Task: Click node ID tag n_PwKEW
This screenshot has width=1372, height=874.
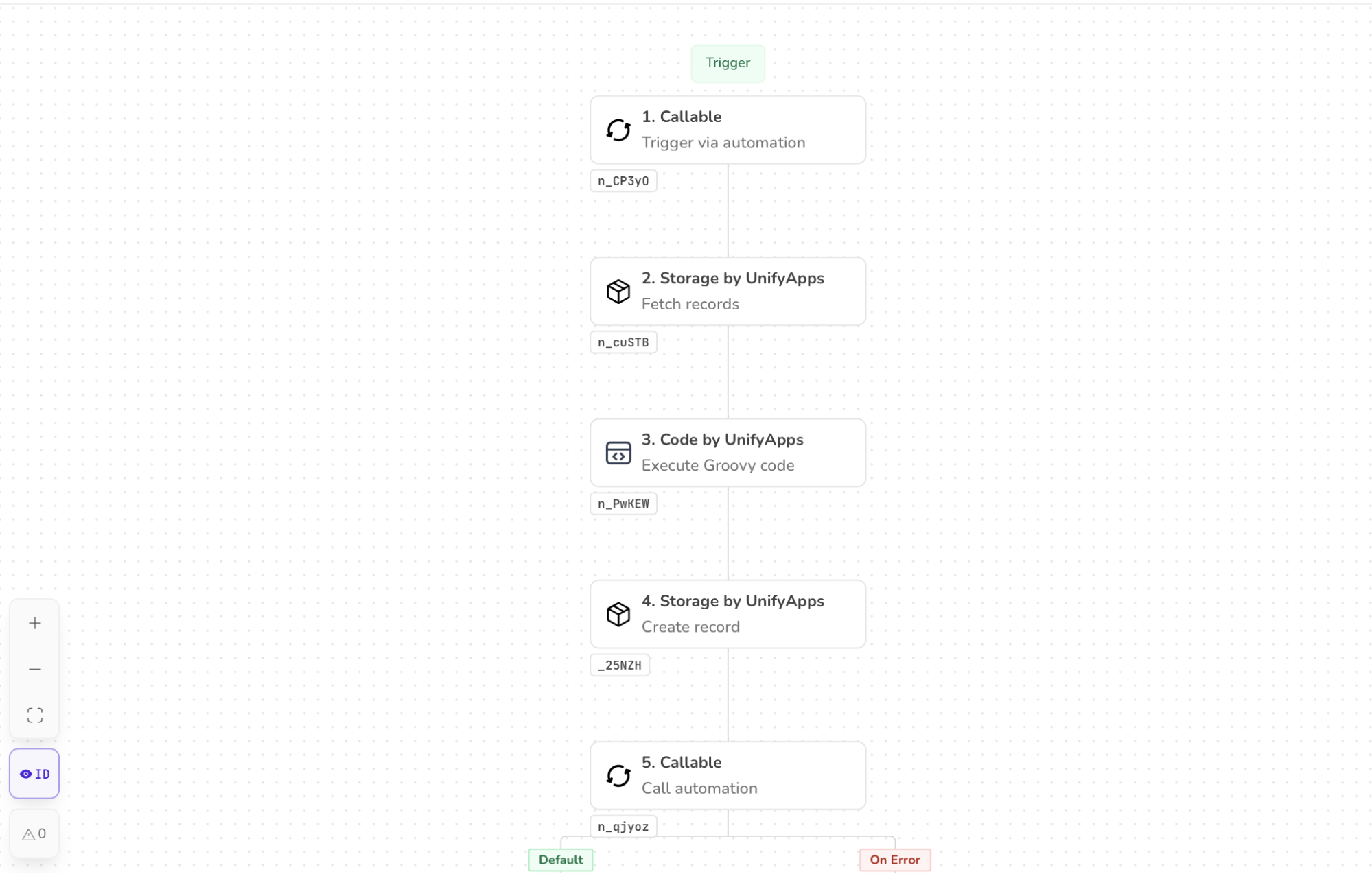Action: (623, 504)
